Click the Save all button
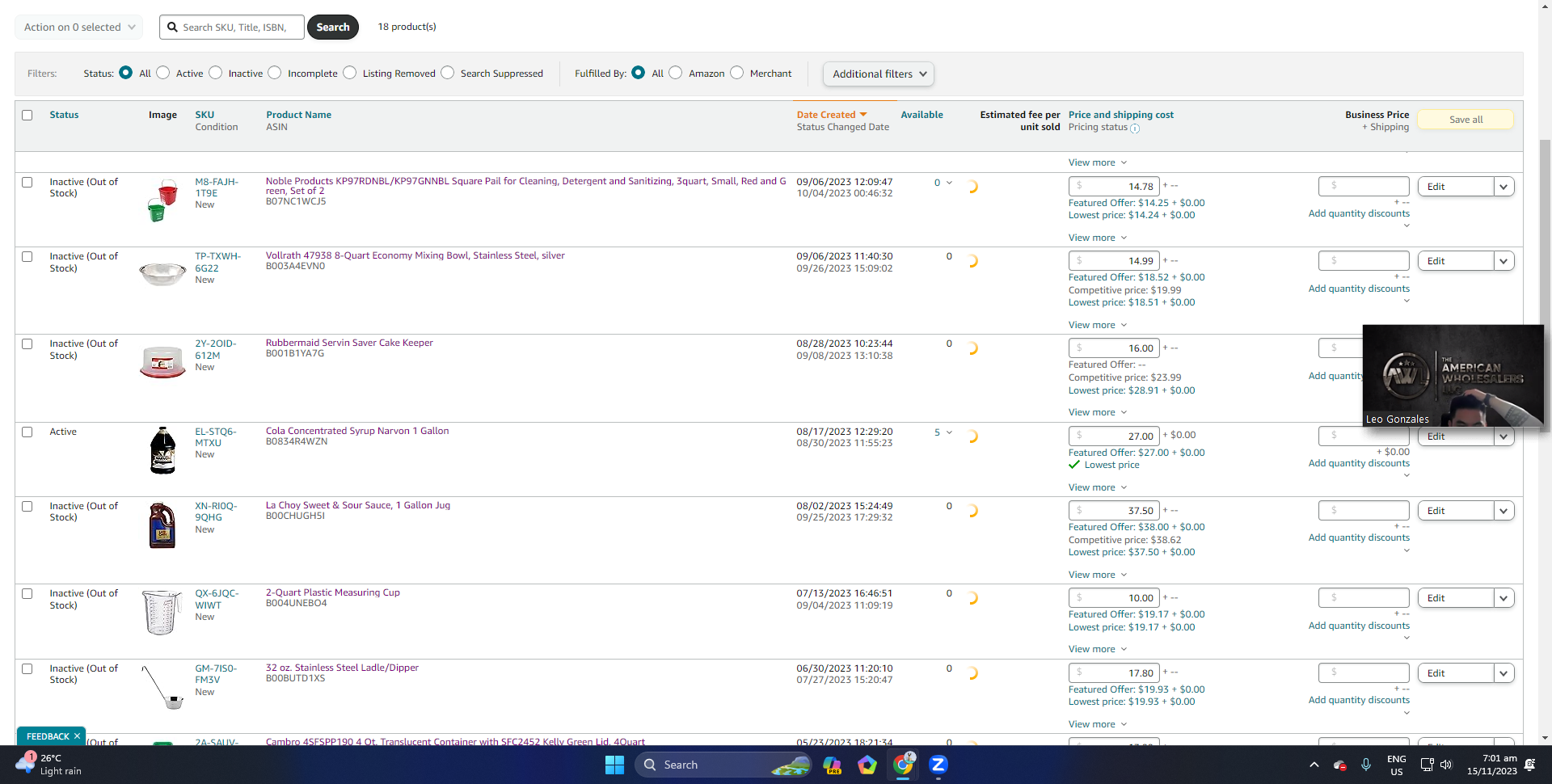Viewport: 1552px width, 784px height. 1466,120
